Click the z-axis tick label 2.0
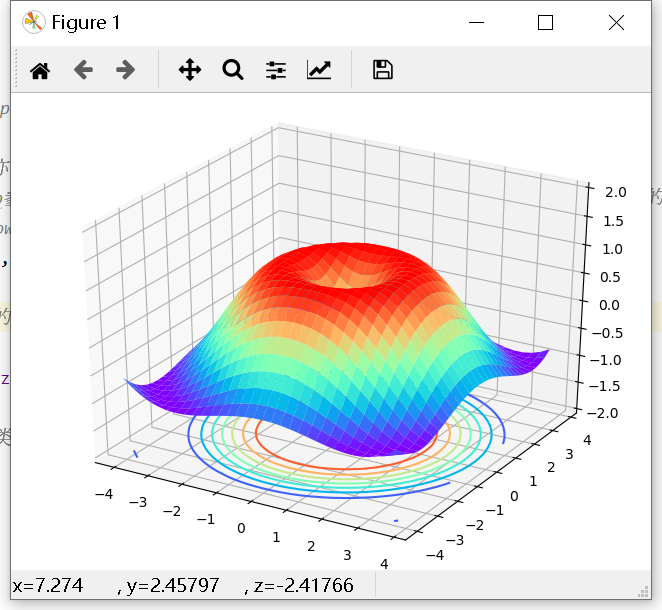This screenshot has width=662, height=610. coord(616,192)
